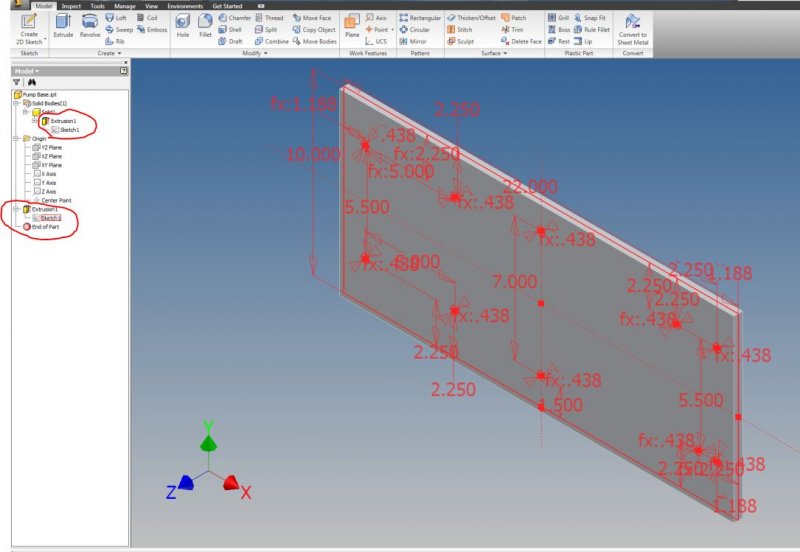Select the Copy Object tool
Image resolution: width=800 pixels, height=552 pixels.
coord(314,30)
